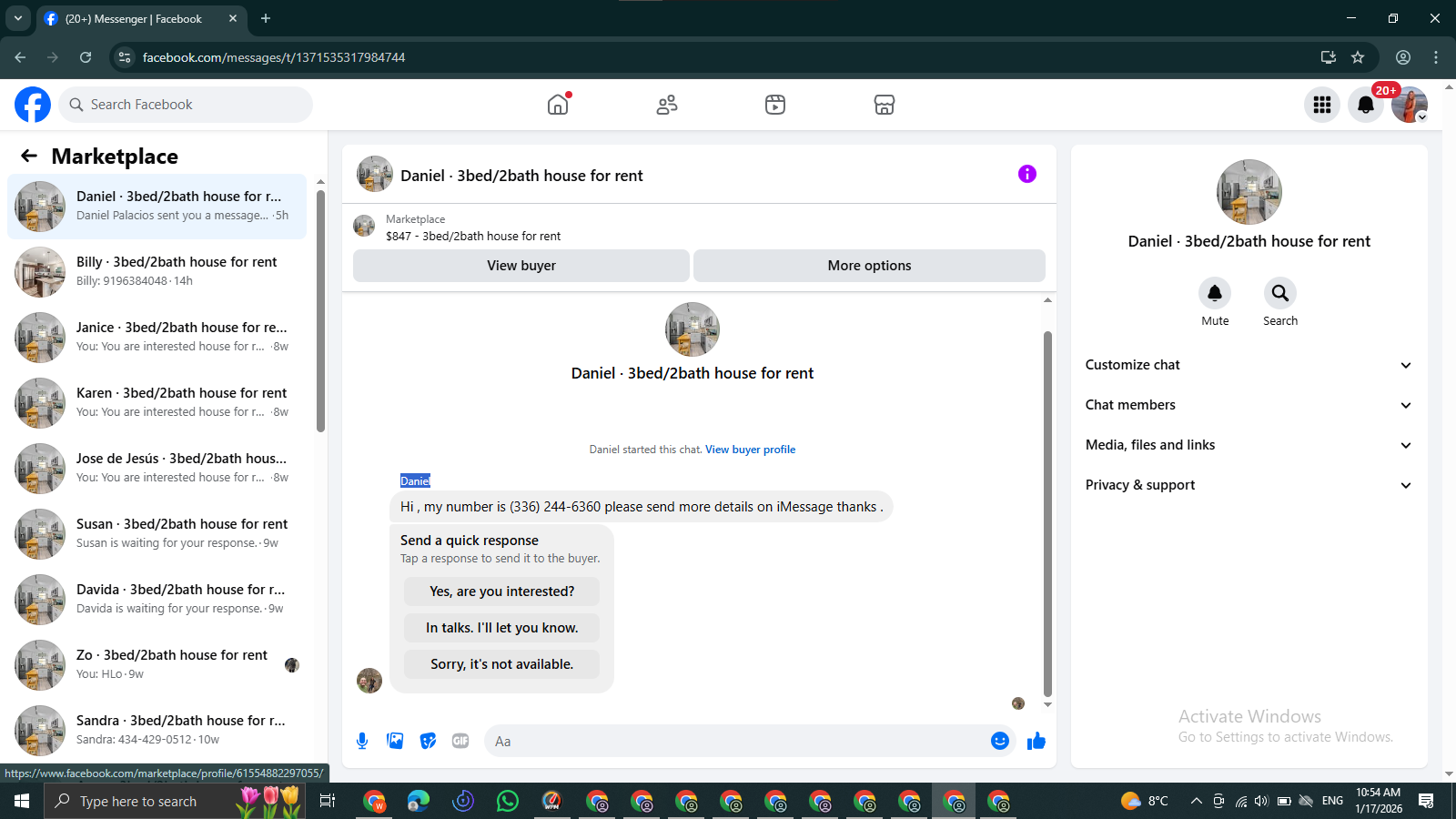This screenshot has height=819, width=1456.
Task: Open Janice conversation in list
Action: [157, 338]
